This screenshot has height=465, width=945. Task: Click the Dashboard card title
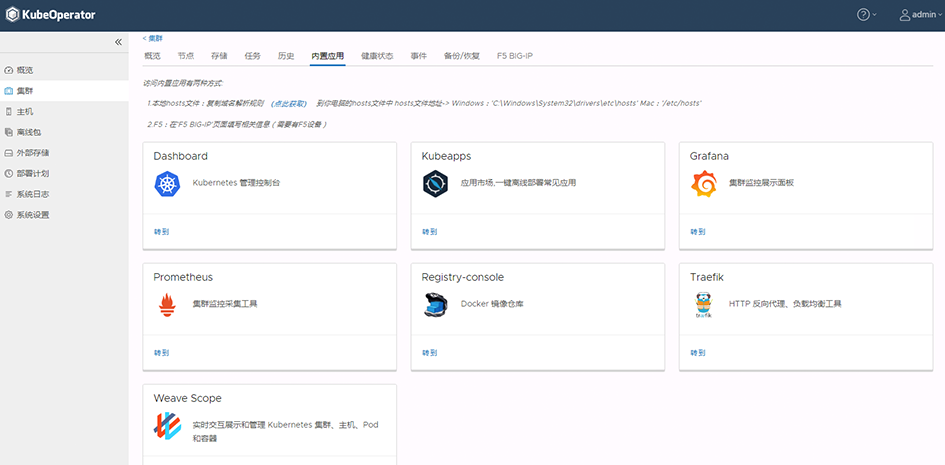(180, 156)
